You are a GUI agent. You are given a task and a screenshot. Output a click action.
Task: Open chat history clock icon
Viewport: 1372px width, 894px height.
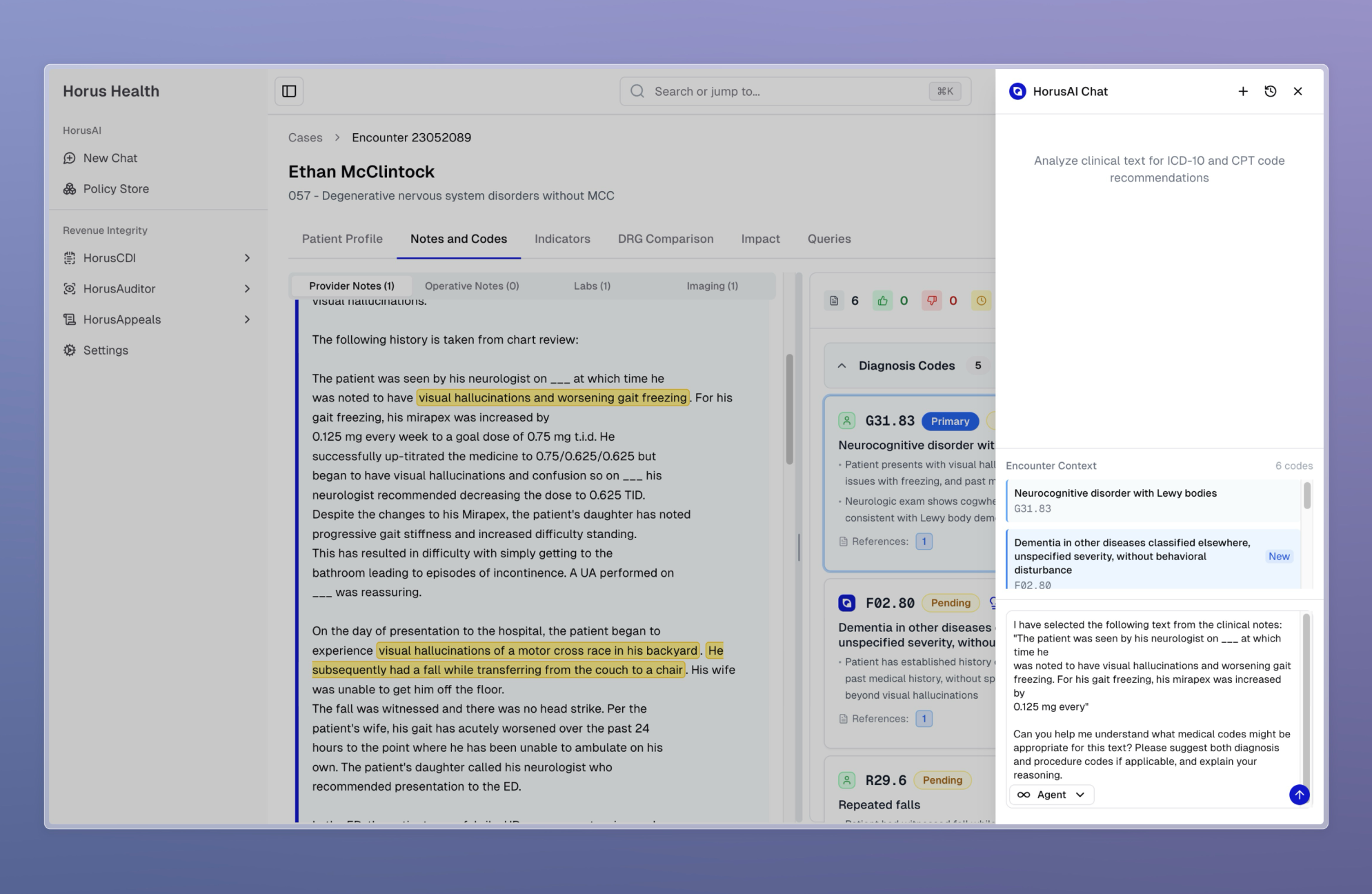1270,91
